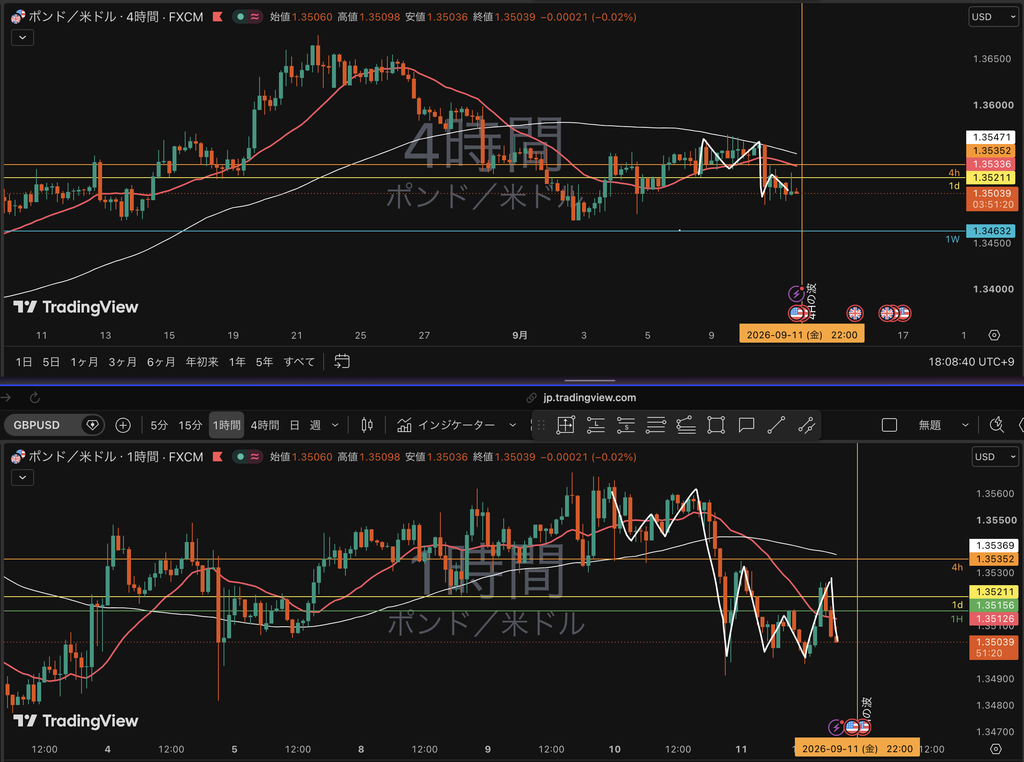1024x762 pixels.
Task: Select the rectangle shape drawing tool
Action: click(x=716, y=426)
